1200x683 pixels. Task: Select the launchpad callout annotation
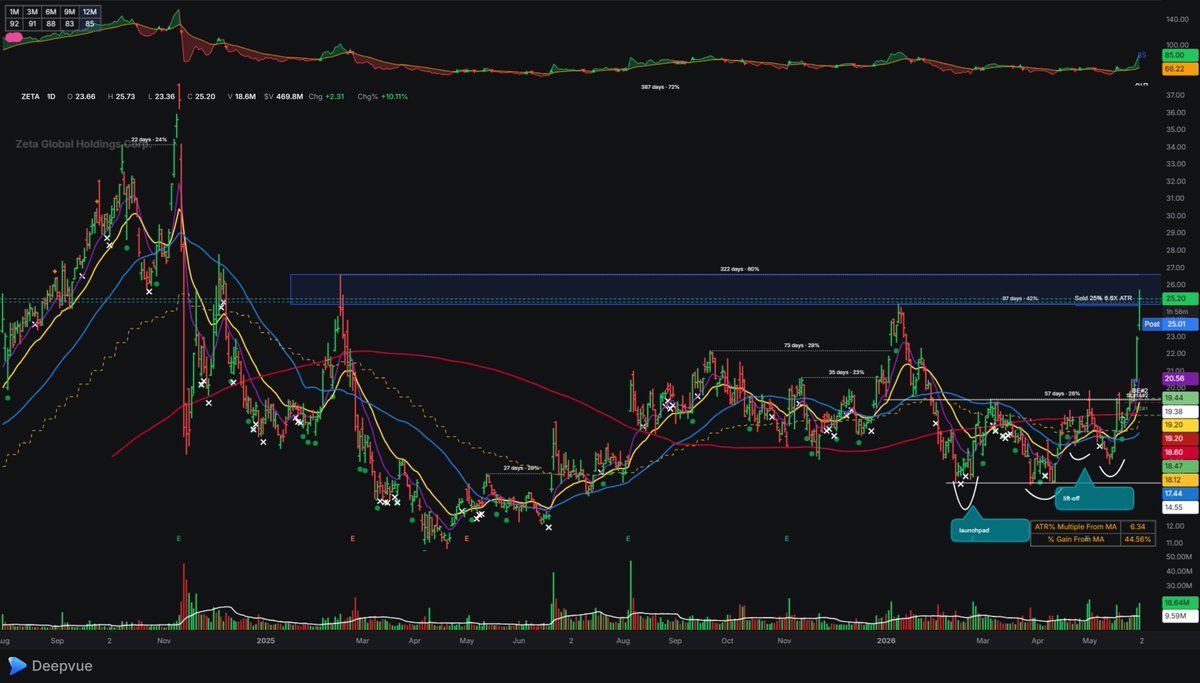988,529
